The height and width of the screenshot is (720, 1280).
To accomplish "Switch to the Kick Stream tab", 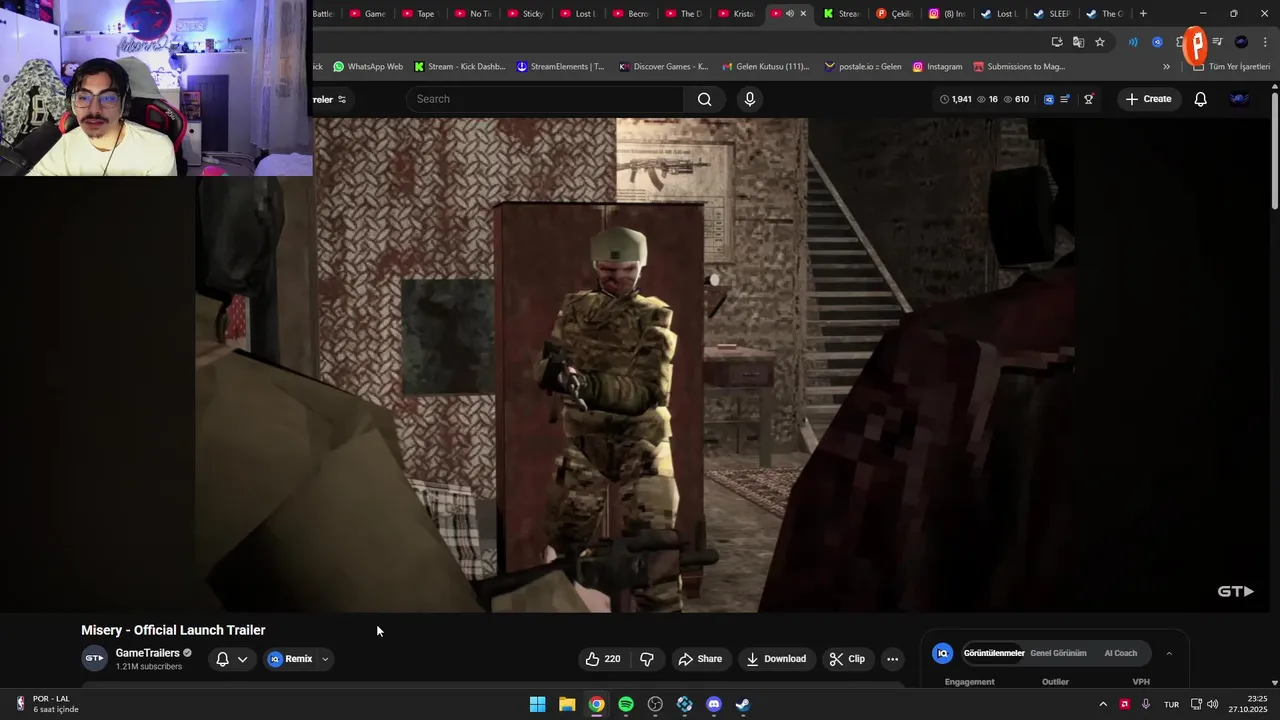I will [x=842, y=14].
